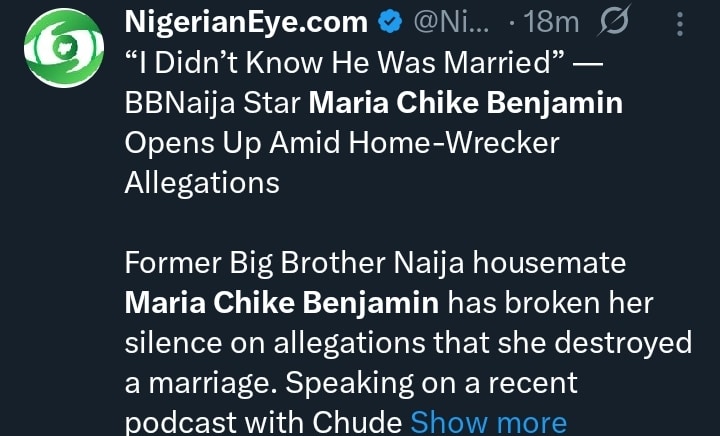Viewport: 720px width, 436px height.
Task: Click bold Maria Chike Benjamin in the headline
Action: [467, 103]
